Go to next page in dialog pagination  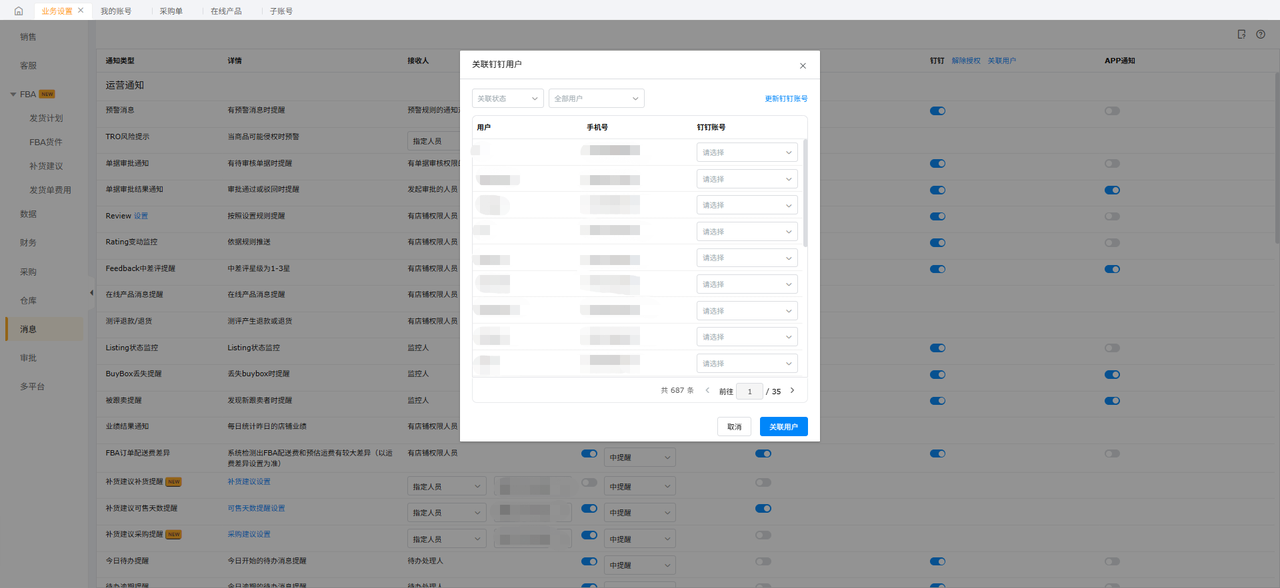pyautogui.click(x=793, y=391)
